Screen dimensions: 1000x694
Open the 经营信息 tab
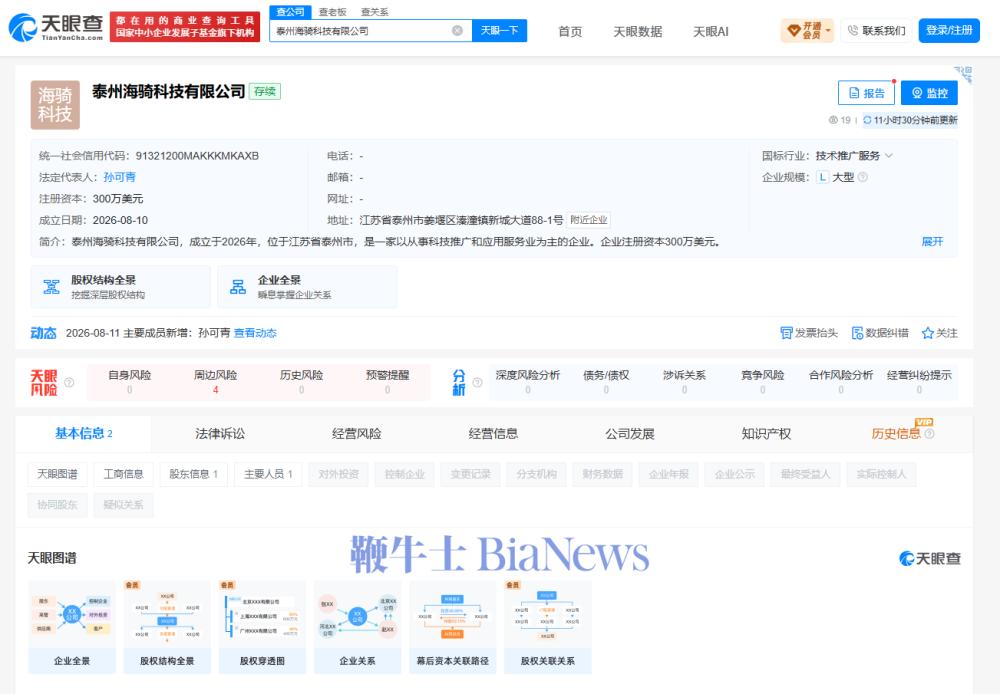click(x=493, y=434)
